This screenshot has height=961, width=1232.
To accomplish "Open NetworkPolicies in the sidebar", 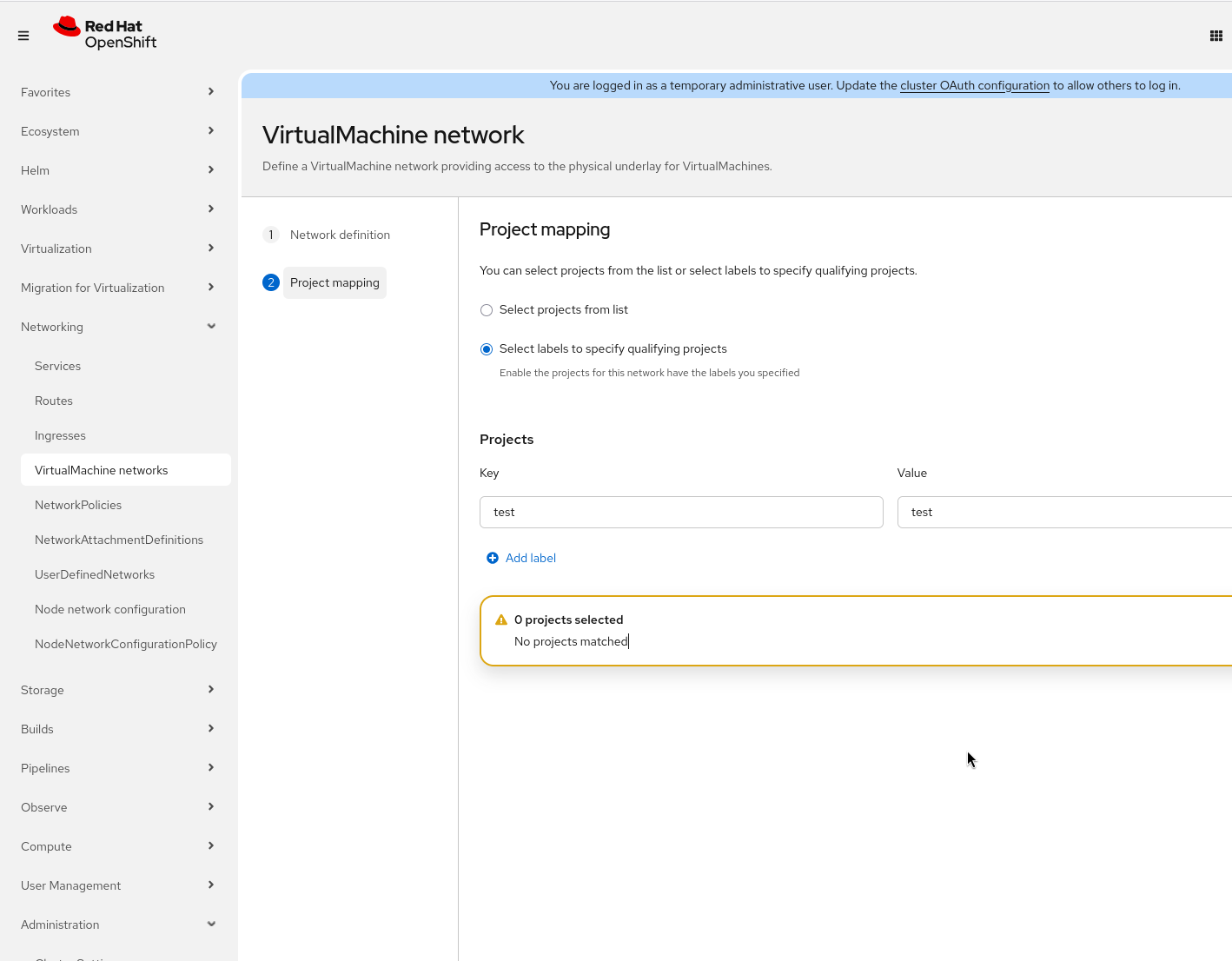I will 78,505.
